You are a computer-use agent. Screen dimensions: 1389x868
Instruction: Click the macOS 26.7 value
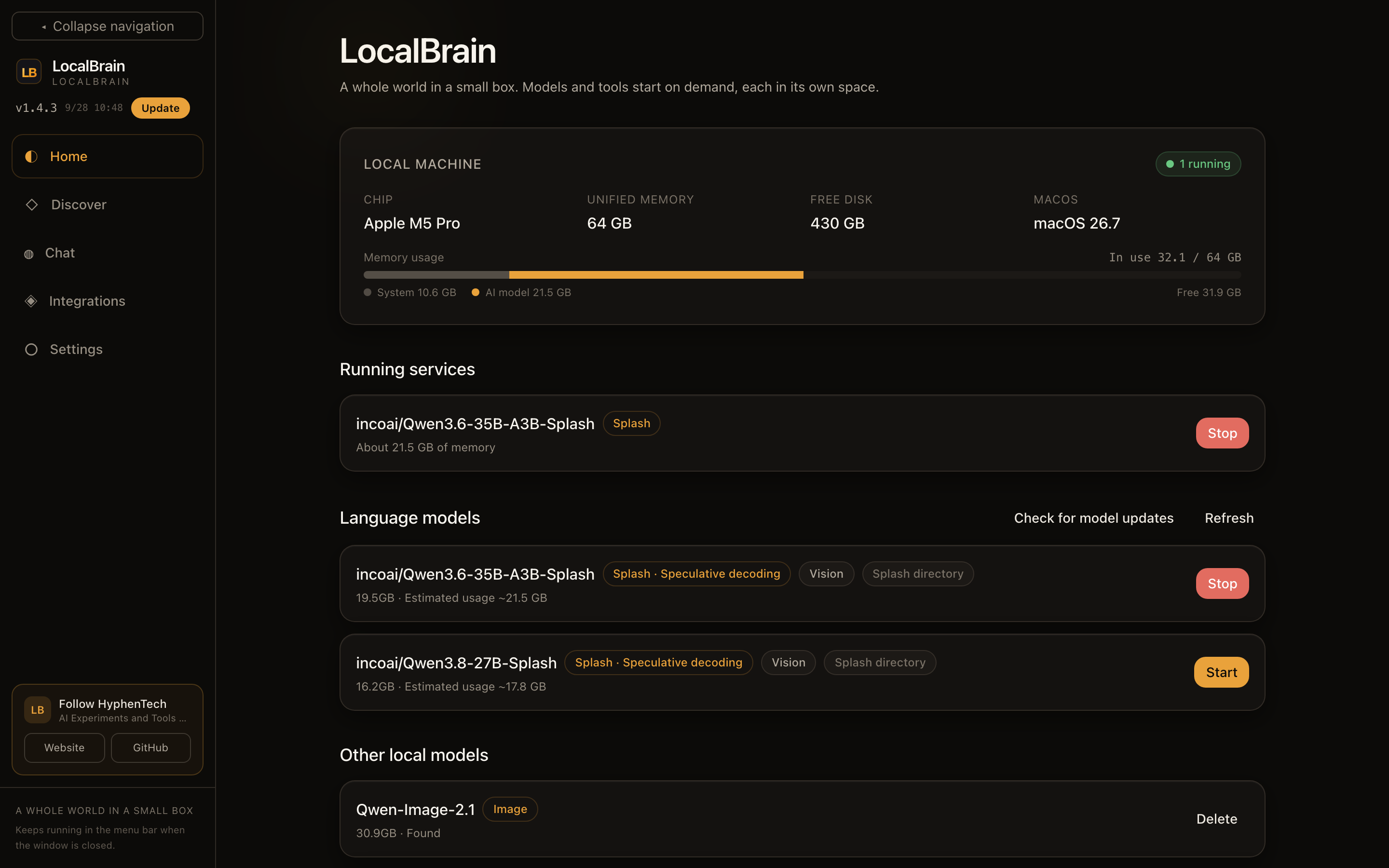tap(1077, 223)
